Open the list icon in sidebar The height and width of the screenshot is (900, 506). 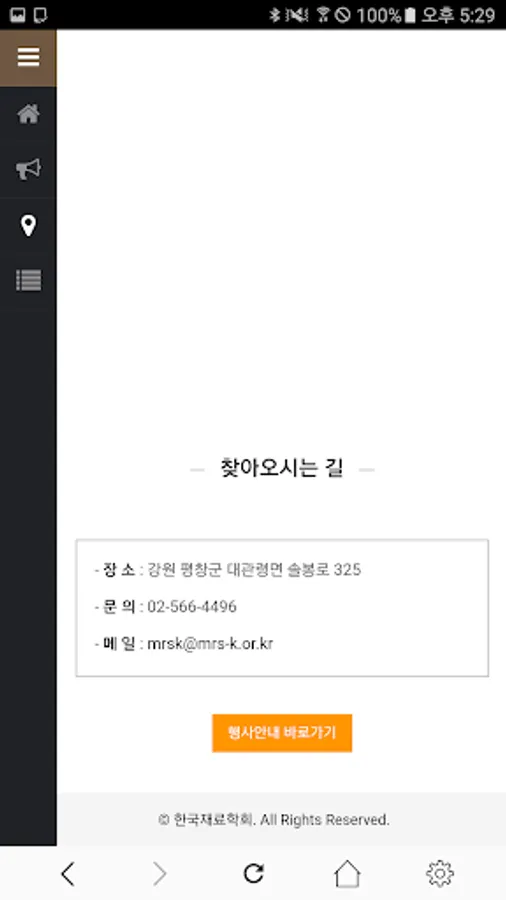click(x=28, y=280)
